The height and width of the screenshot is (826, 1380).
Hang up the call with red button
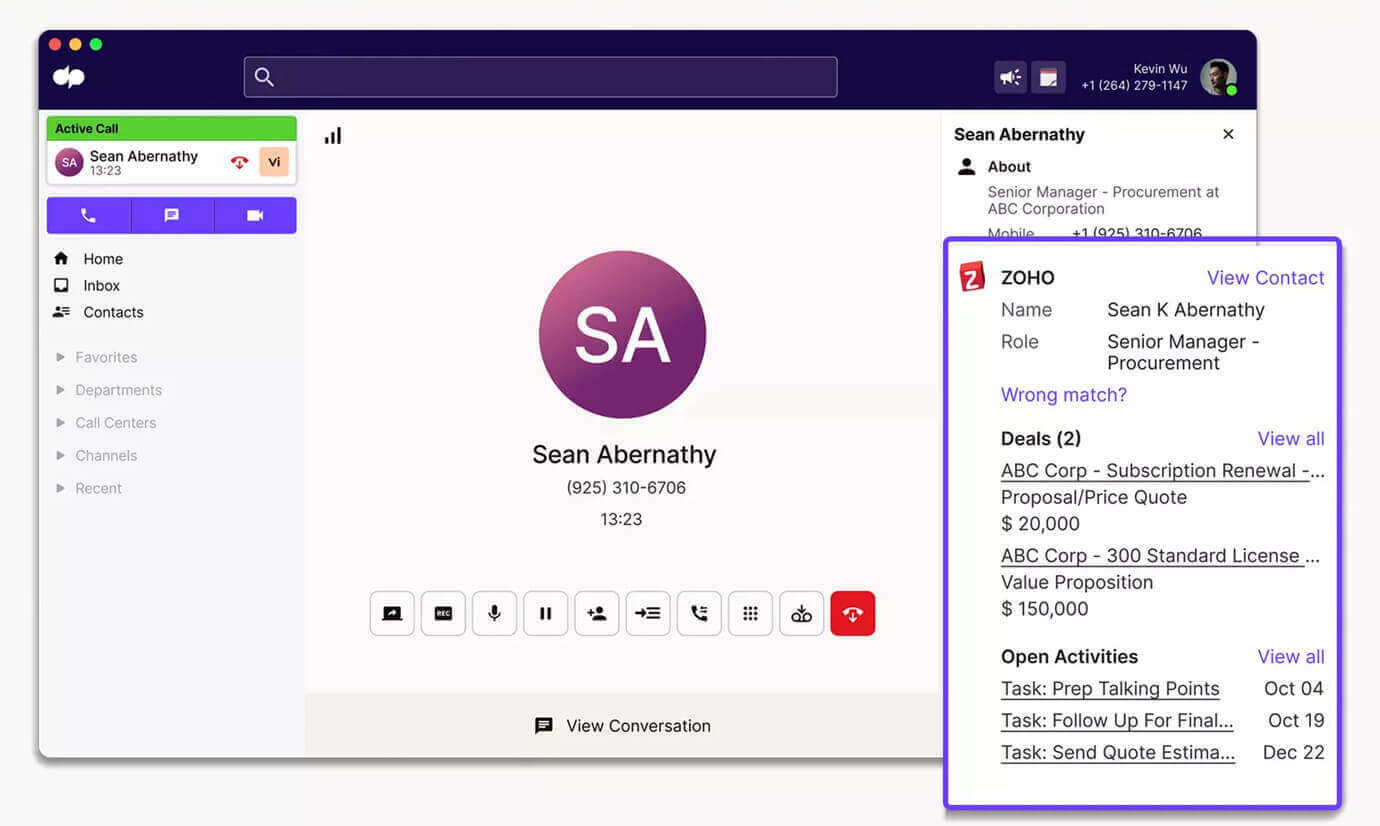[852, 613]
